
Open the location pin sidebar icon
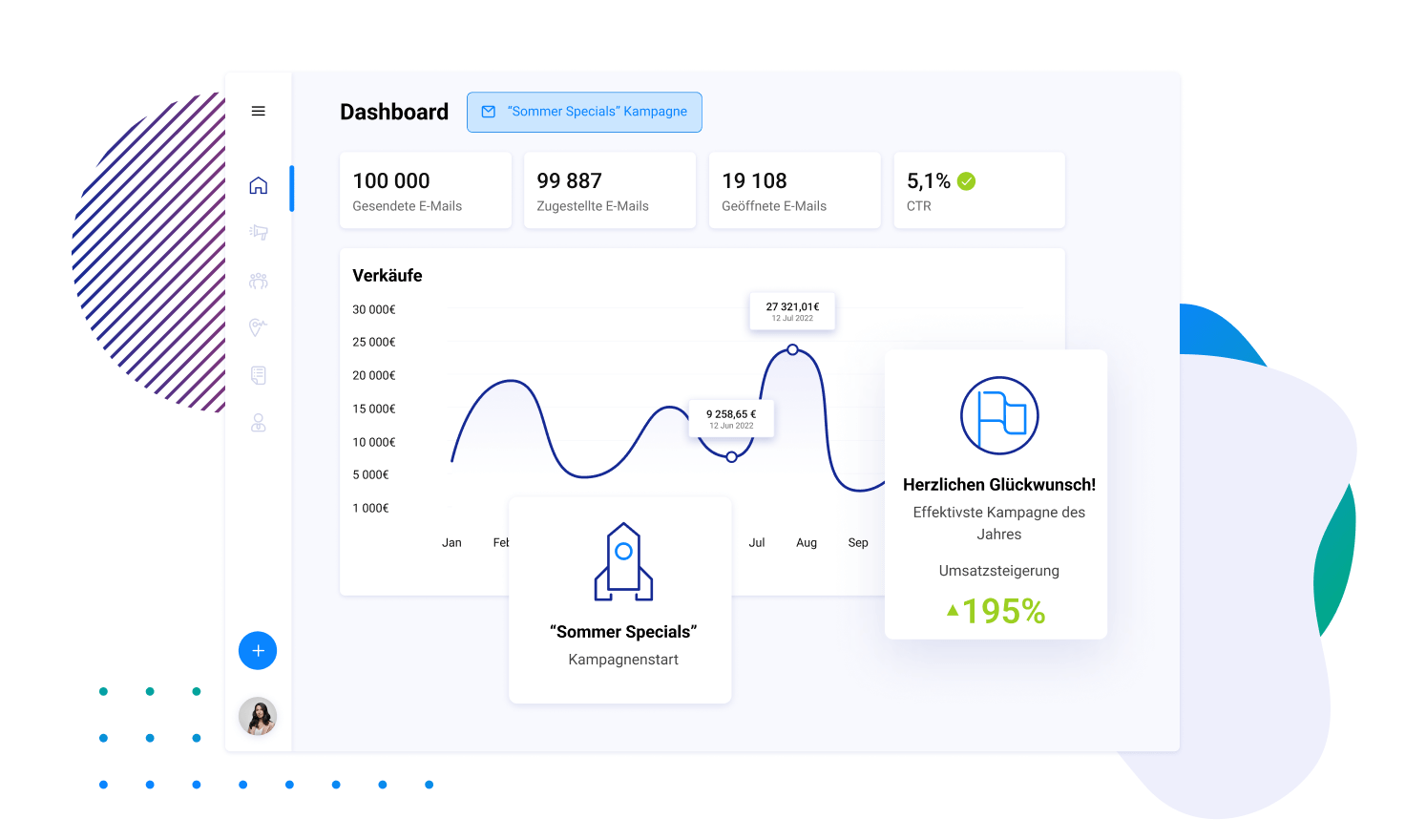[258, 327]
